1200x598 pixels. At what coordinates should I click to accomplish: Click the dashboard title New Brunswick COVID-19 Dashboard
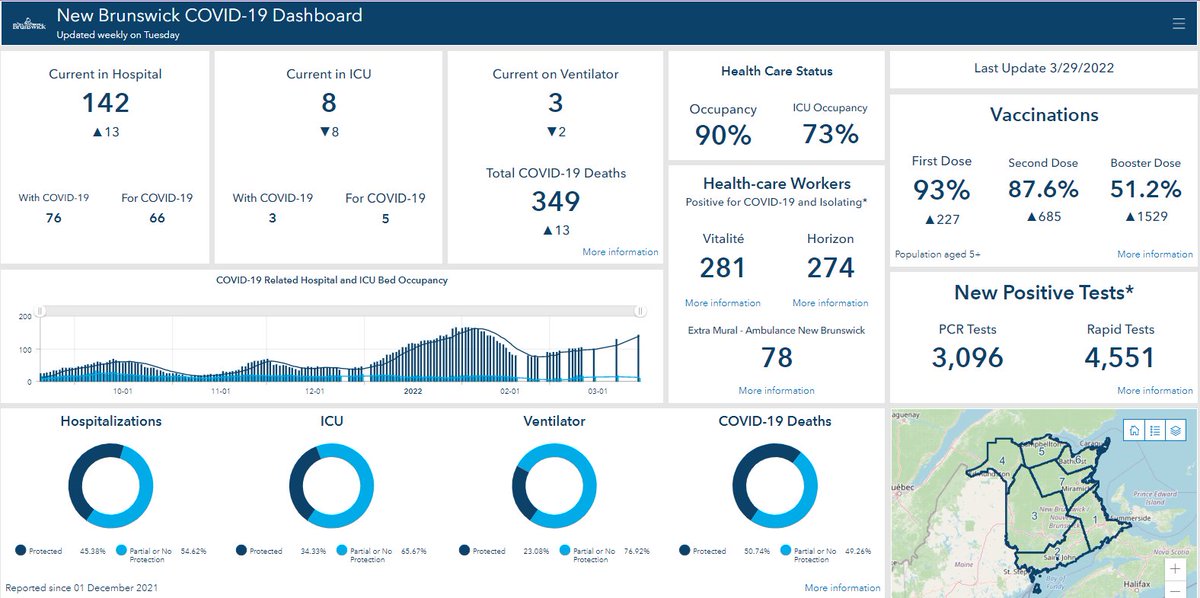pos(209,16)
